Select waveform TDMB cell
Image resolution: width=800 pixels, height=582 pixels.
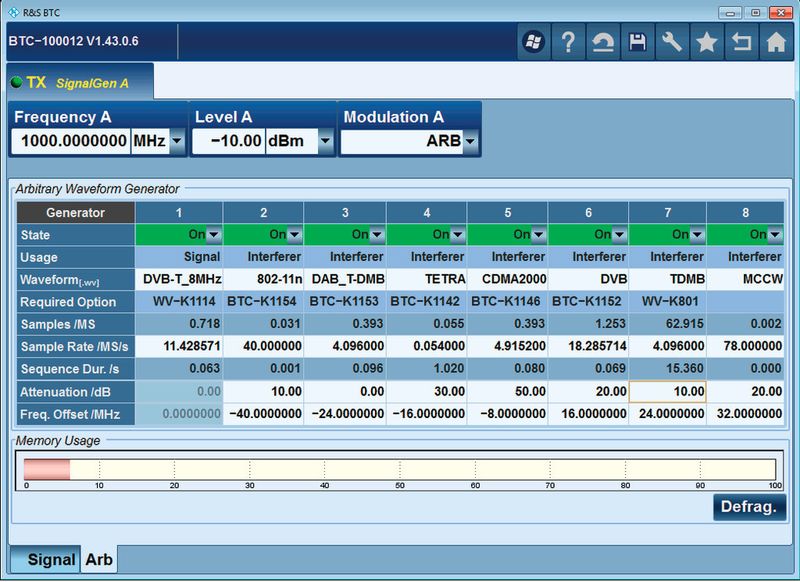point(667,279)
